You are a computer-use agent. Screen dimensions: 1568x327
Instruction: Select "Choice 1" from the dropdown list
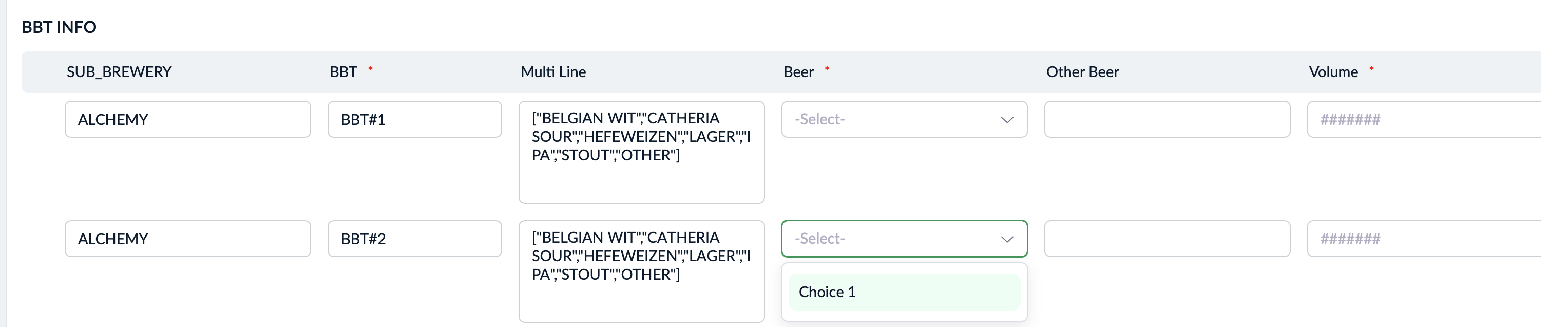pyautogui.click(x=904, y=292)
